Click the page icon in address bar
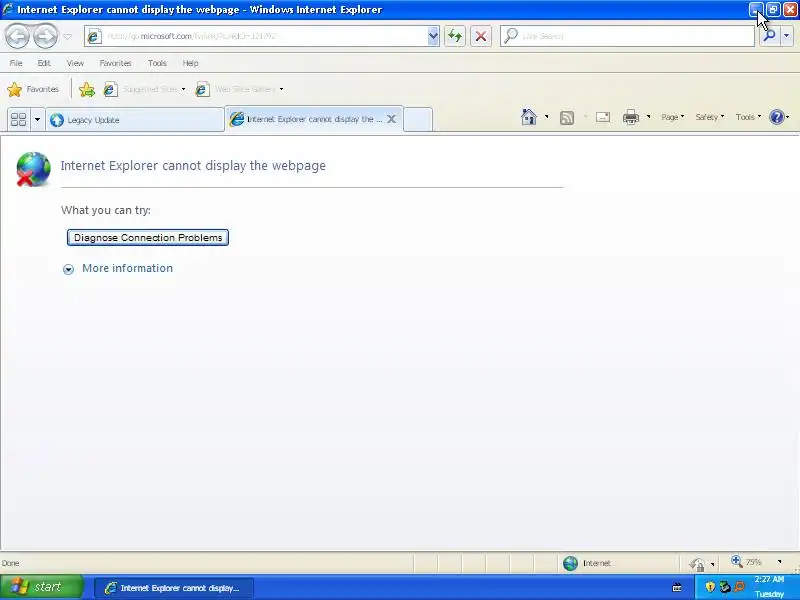 click(x=94, y=36)
